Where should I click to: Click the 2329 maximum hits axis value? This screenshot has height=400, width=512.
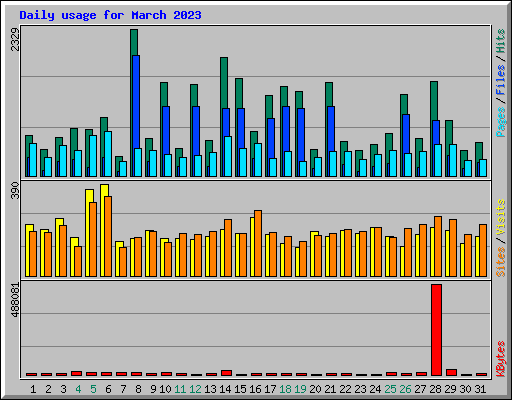pos(15,39)
